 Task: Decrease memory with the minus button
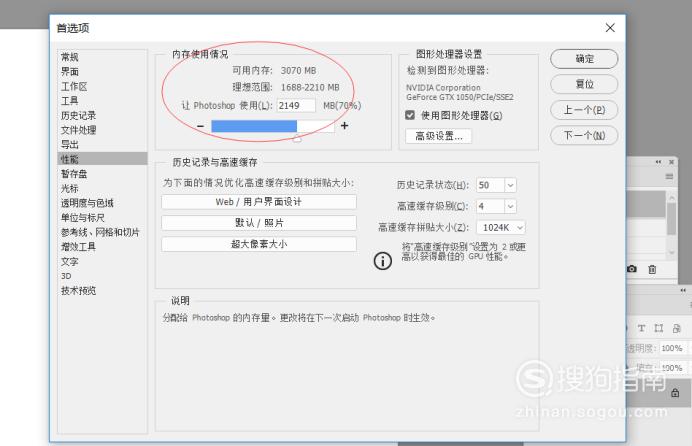point(200,126)
